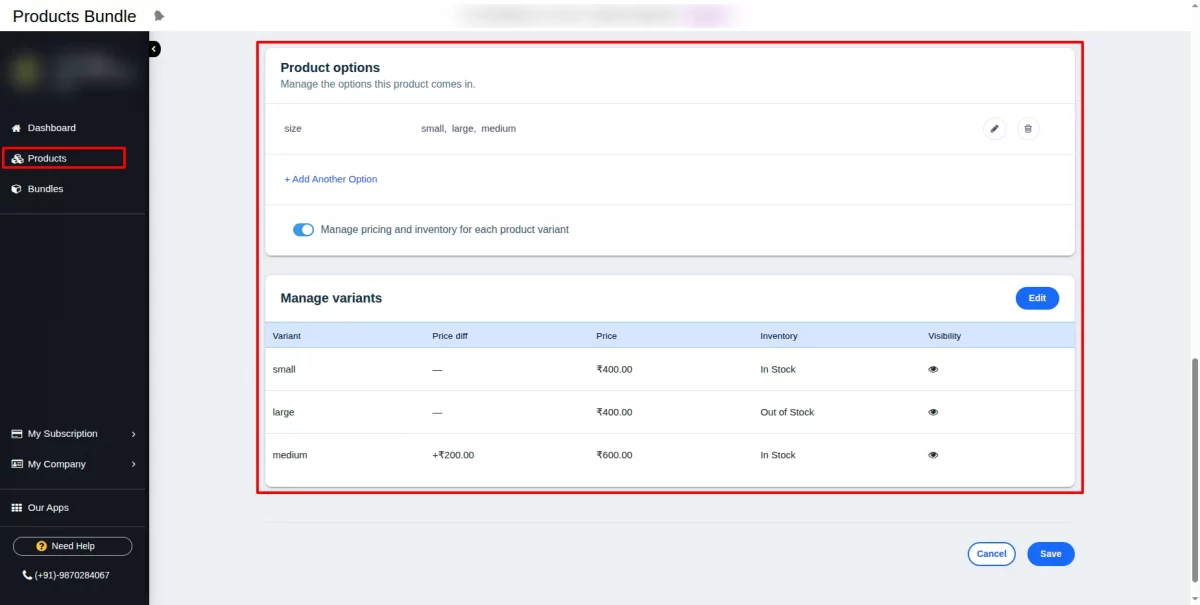The image size is (1200, 605).
Task: Save the product changes
Action: (1050, 553)
